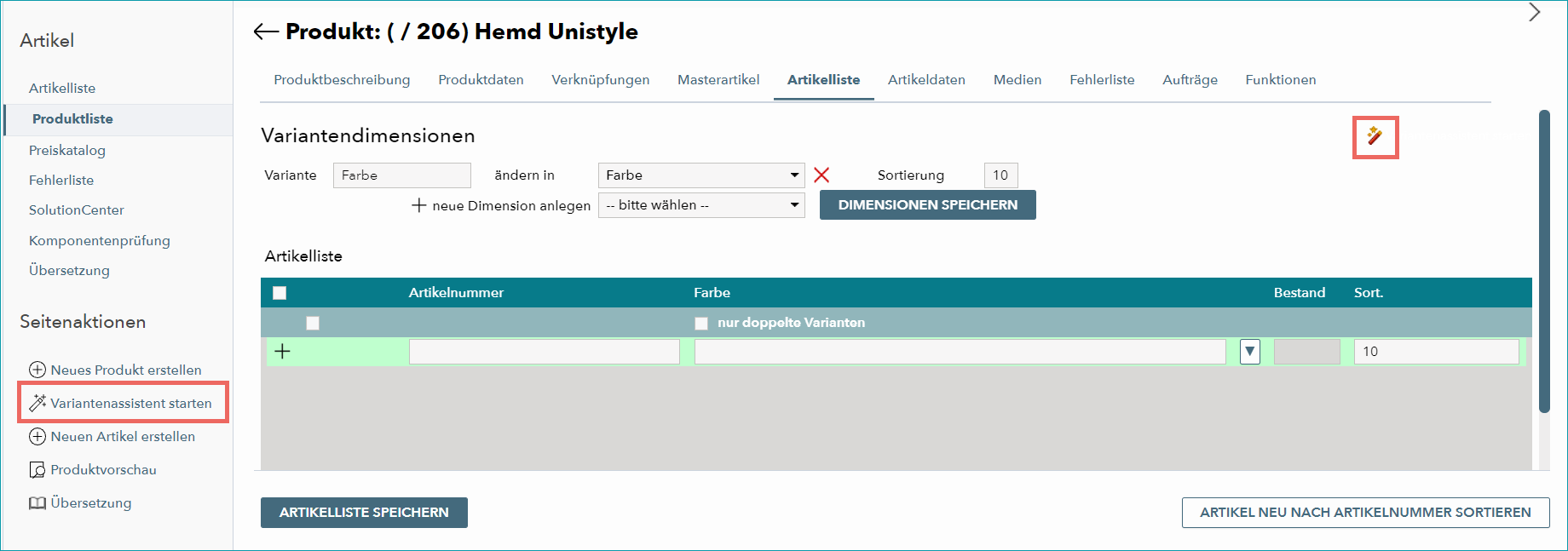Click the wand icon of Variantenassistent starten
This screenshot has width=1568, height=551.
[37, 403]
